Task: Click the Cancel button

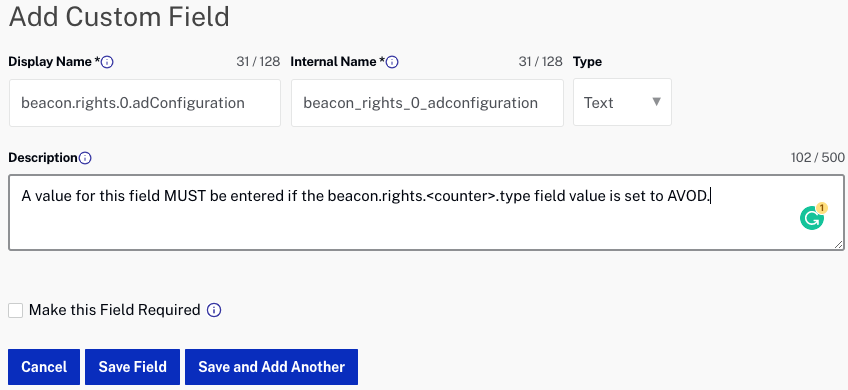Action: point(44,367)
